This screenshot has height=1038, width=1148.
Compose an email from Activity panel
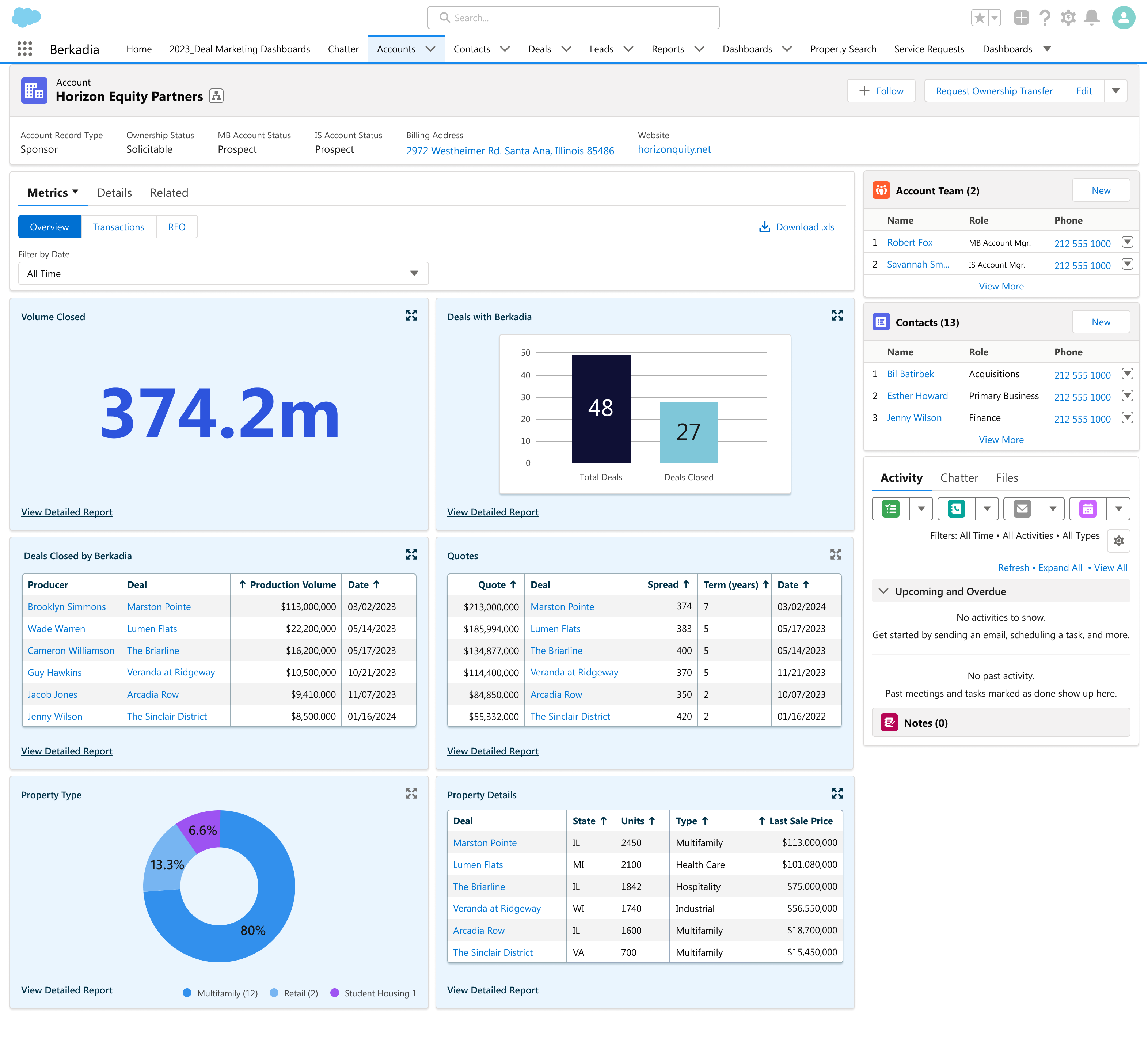pos(1022,509)
